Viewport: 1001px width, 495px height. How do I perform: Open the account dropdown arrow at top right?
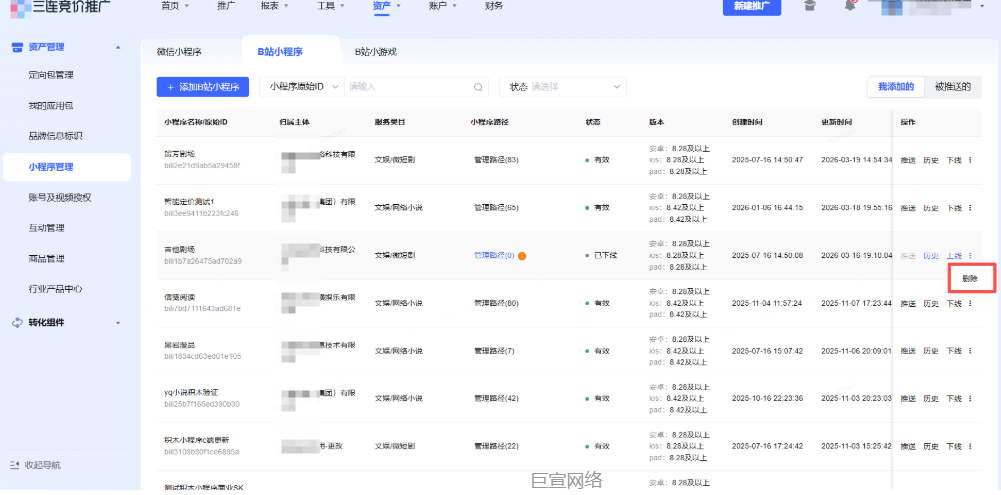tap(982, 6)
